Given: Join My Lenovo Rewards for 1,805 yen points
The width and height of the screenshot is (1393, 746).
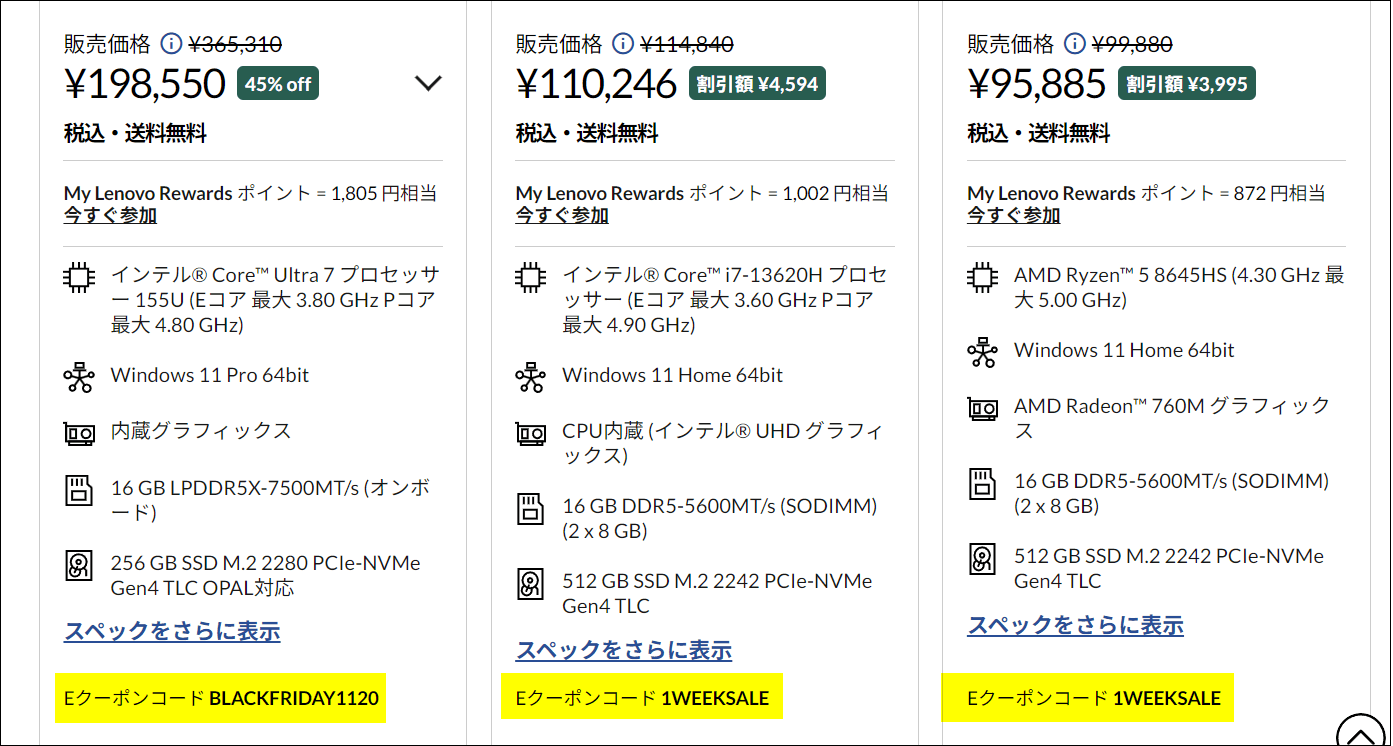Looking at the screenshot, I should 110,215.
